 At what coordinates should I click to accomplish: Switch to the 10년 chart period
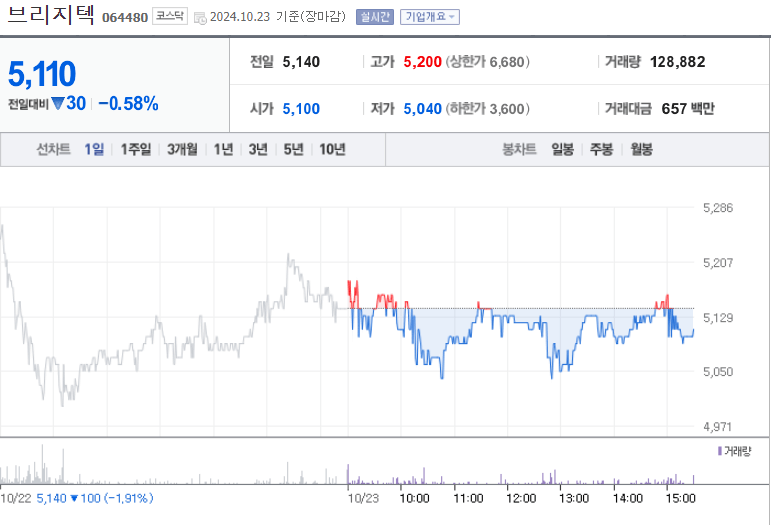pos(332,149)
